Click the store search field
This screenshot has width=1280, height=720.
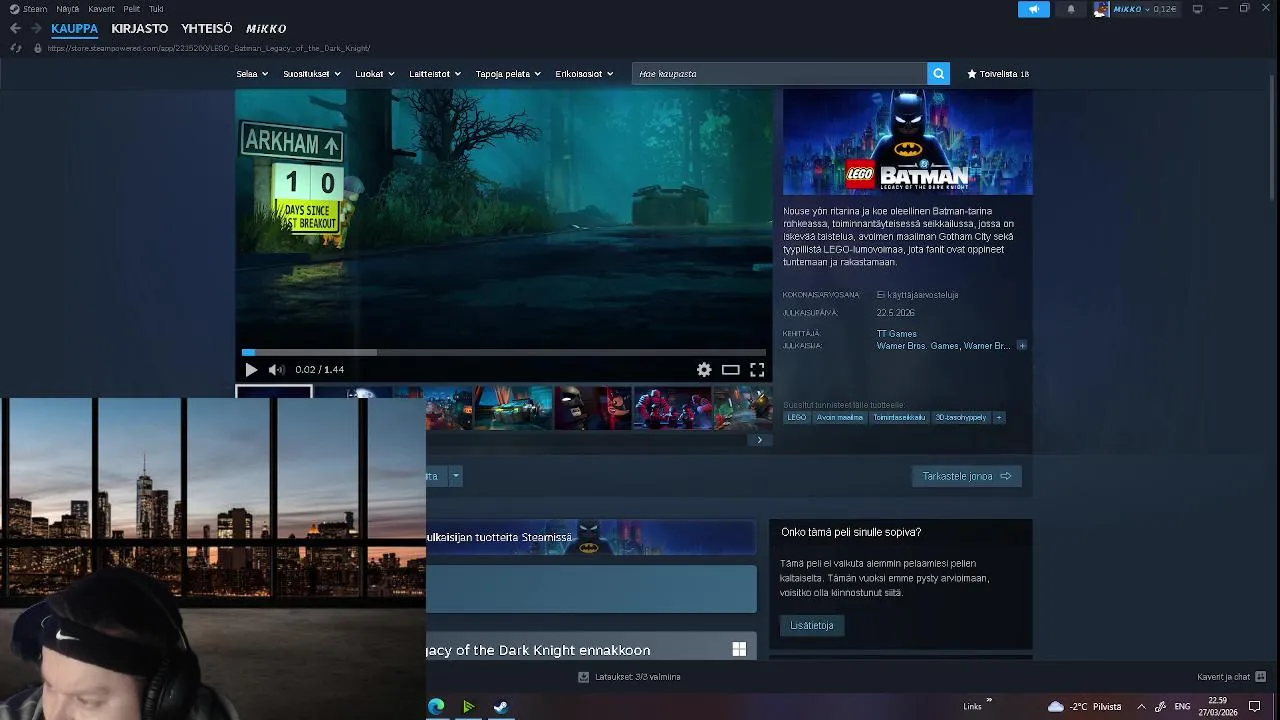point(780,74)
